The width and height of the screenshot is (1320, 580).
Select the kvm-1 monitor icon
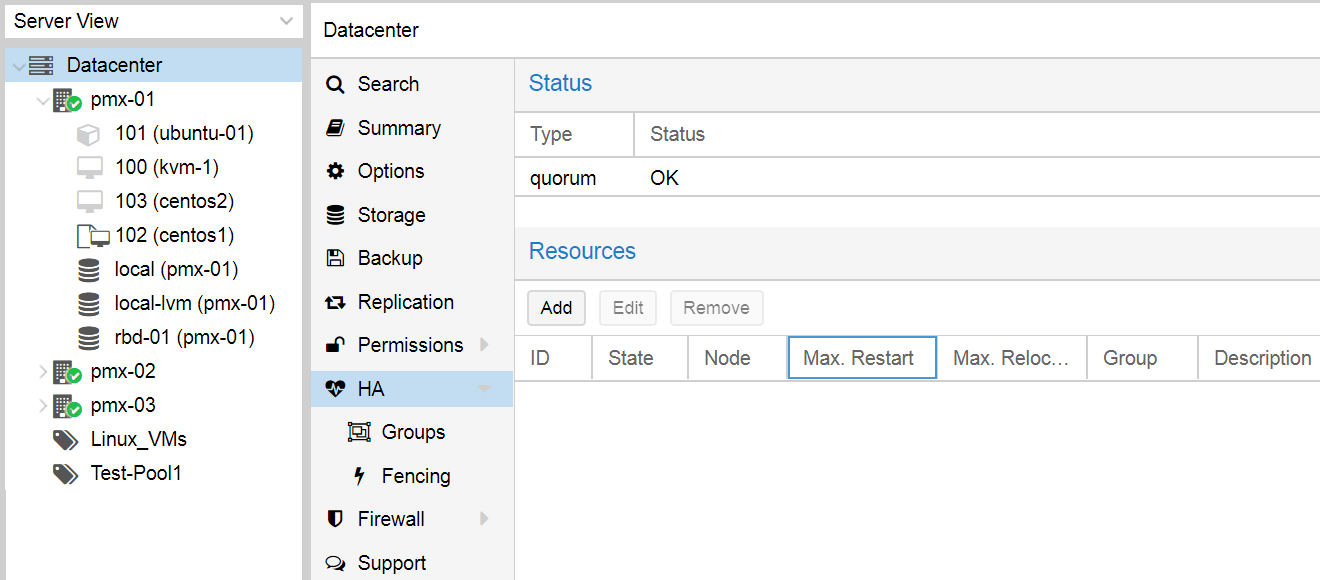click(x=90, y=168)
